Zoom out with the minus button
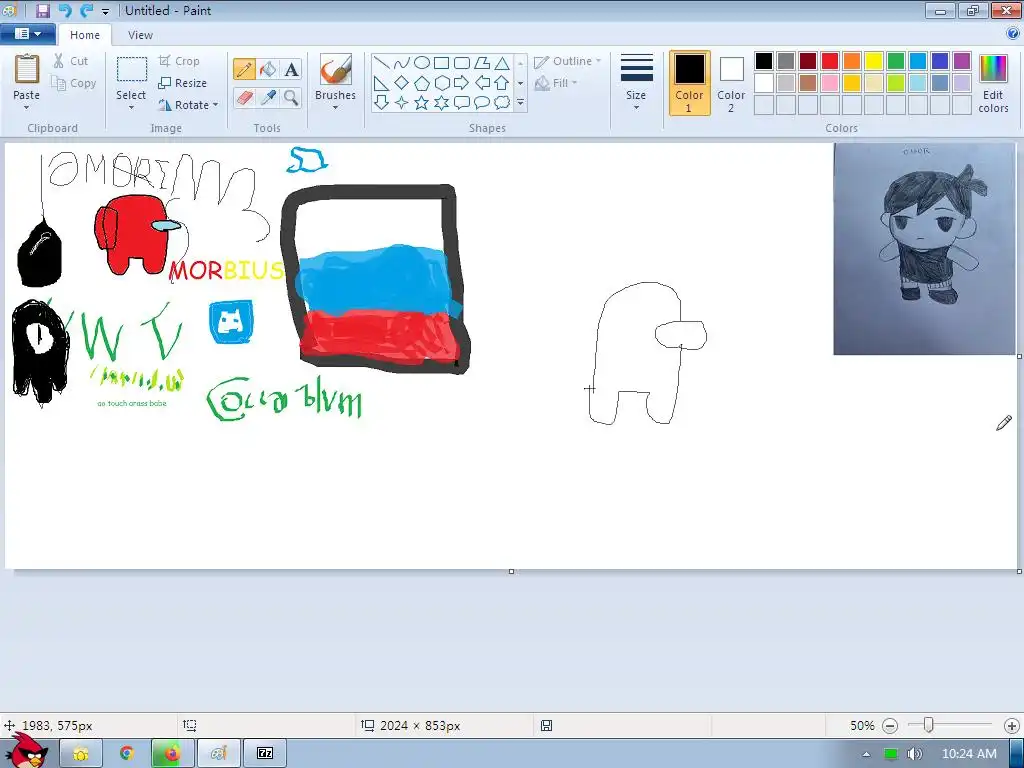Image resolution: width=1024 pixels, height=768 pixels. (890, 726)
